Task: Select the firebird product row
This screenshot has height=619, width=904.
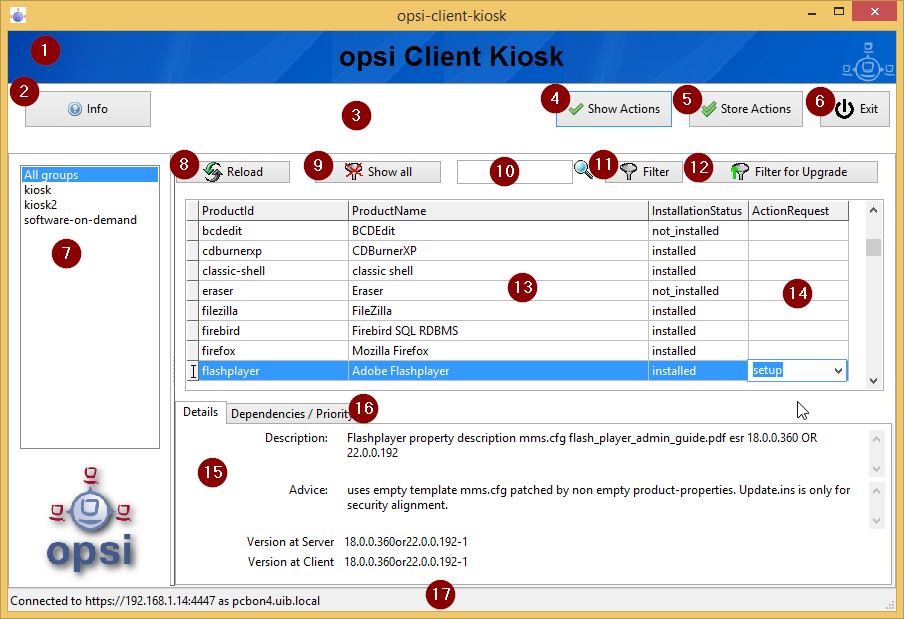Action: point(517,331)
